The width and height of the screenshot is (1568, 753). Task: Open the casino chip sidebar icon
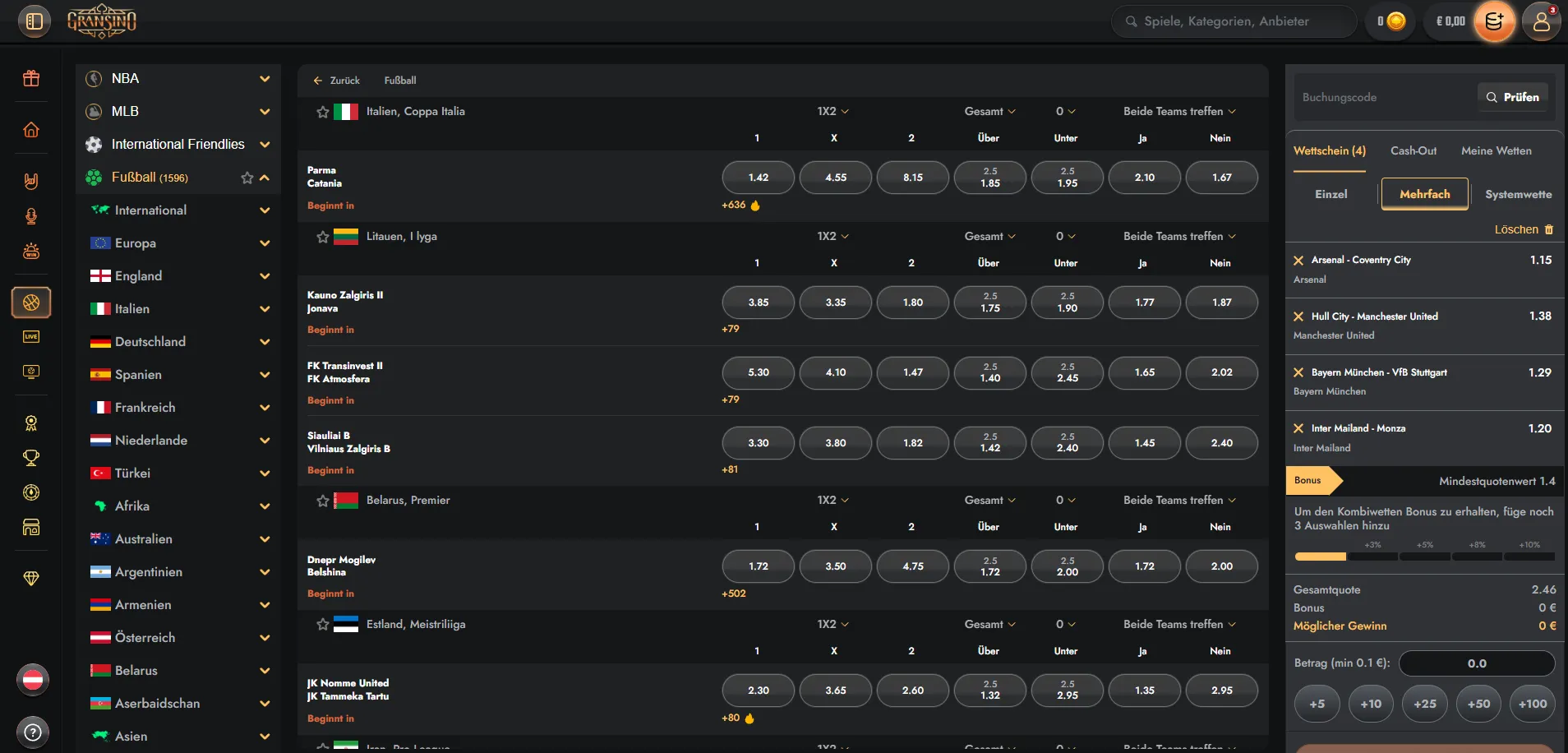[x=31, y=492]
